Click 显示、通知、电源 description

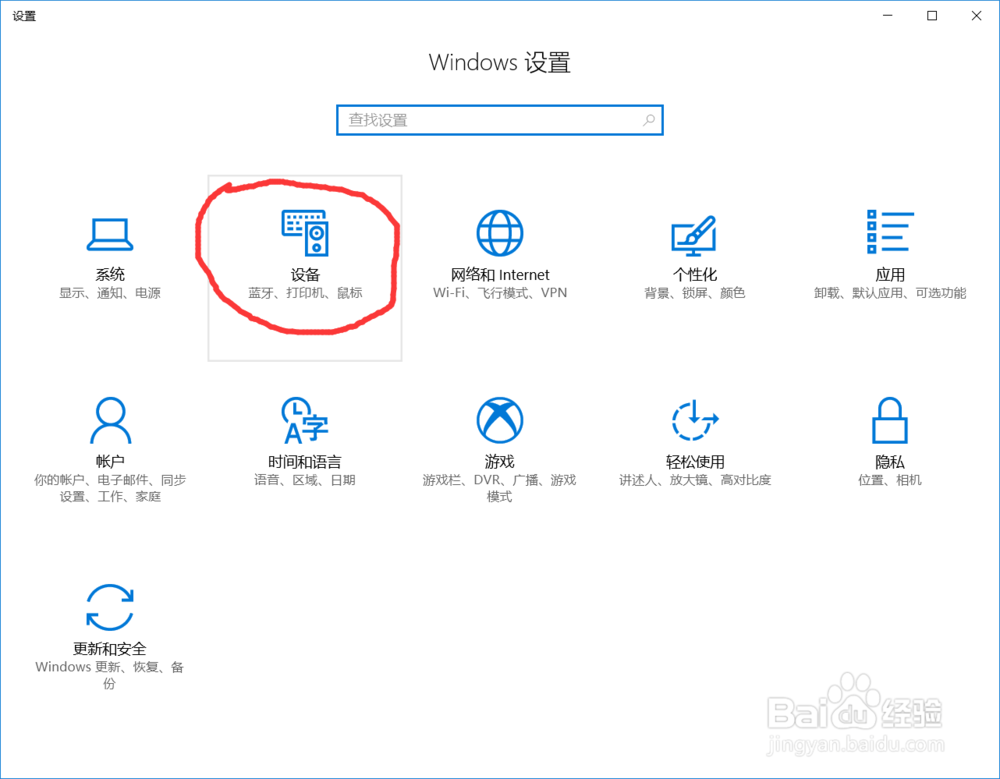[x=110, y=293]
